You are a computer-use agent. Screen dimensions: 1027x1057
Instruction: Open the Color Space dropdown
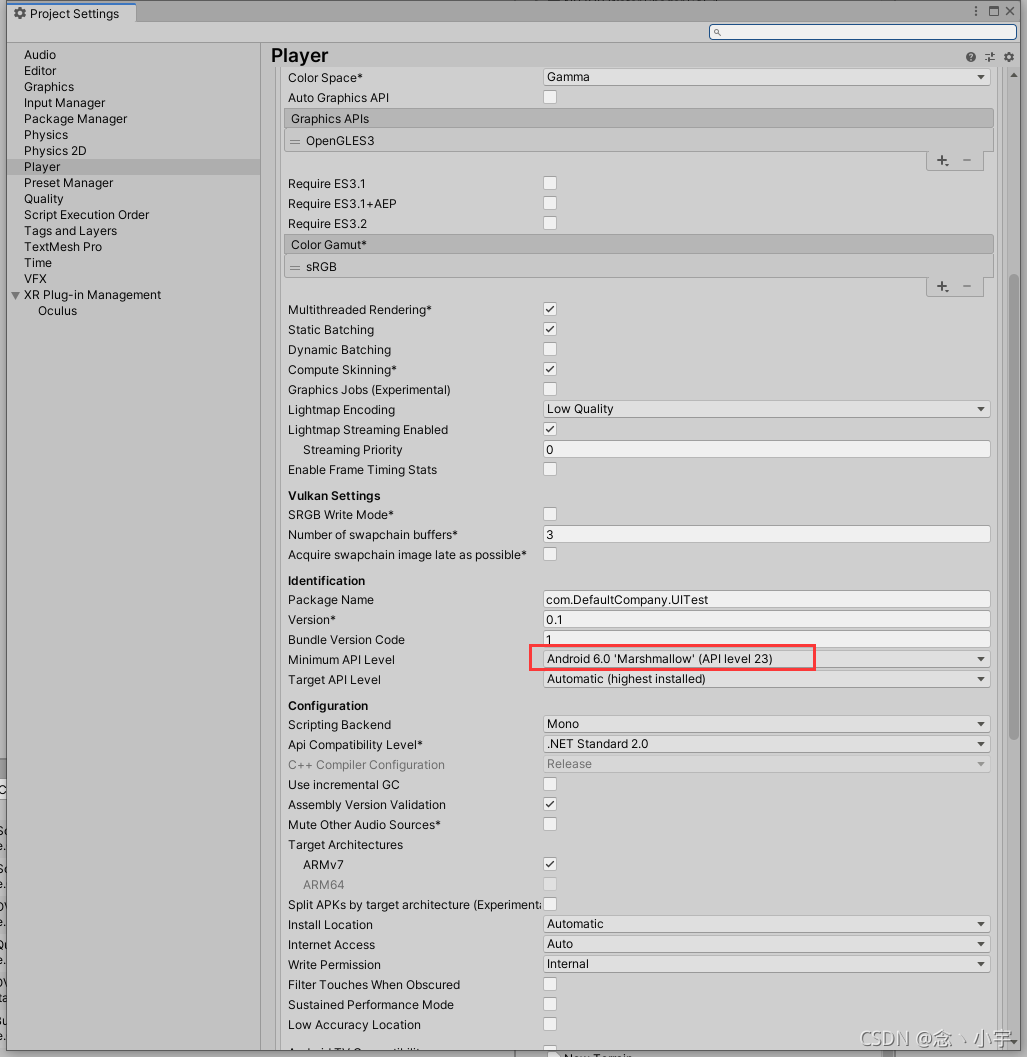click(x=767, y=77)
